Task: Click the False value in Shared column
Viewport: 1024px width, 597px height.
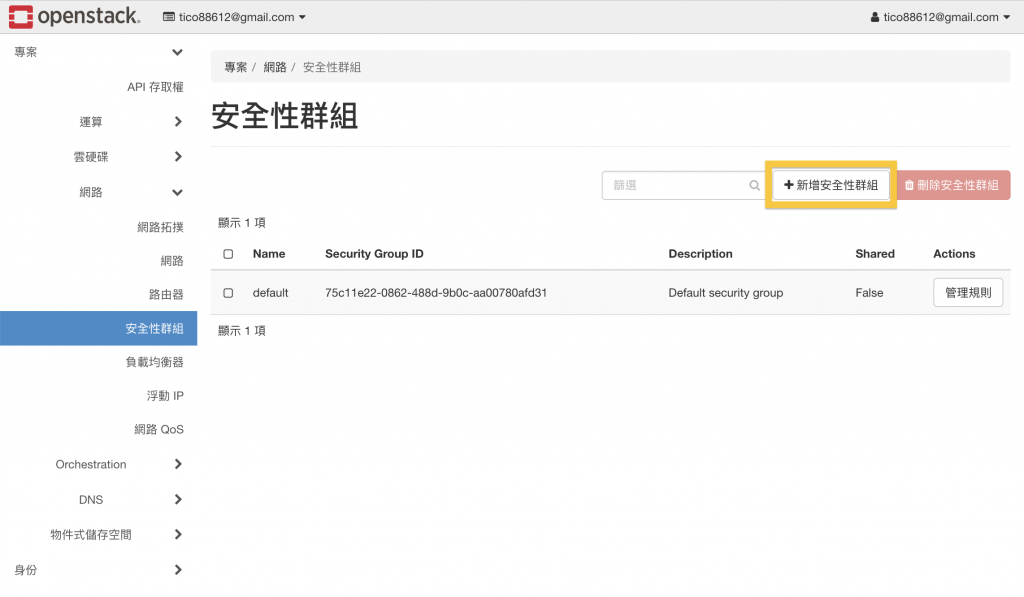Action: [869, 293]
